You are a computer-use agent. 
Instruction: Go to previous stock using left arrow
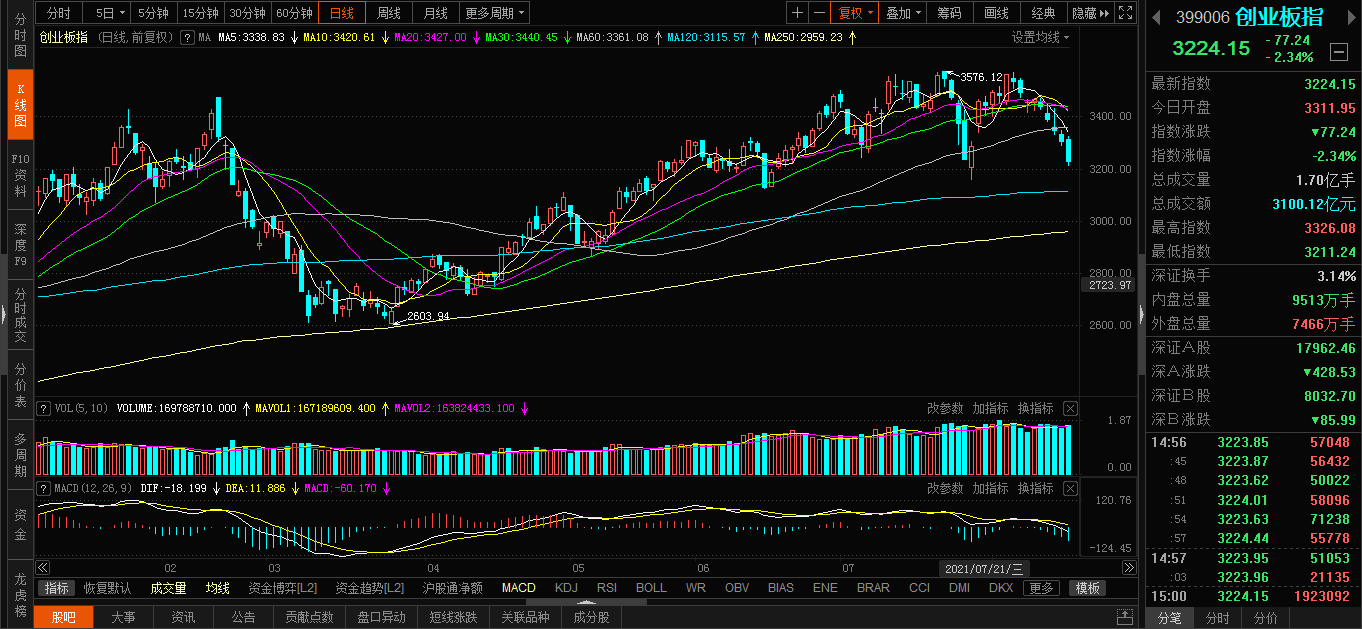pyautogui.click(x=1156, y=16)
